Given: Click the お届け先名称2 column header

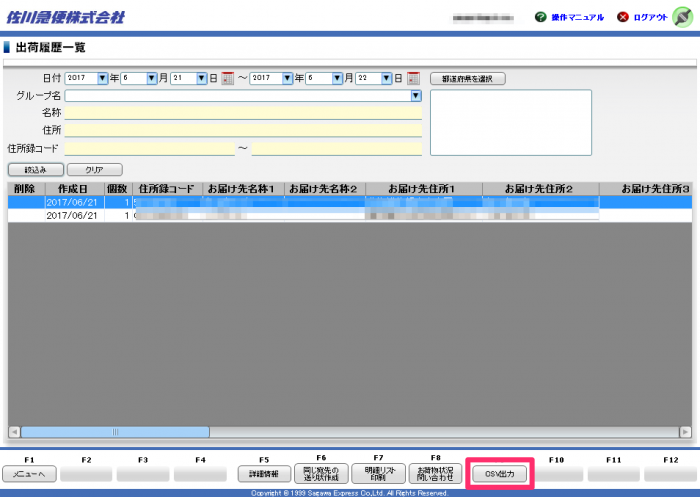Looking at the screenshot, I should click(x=325, y=189).
